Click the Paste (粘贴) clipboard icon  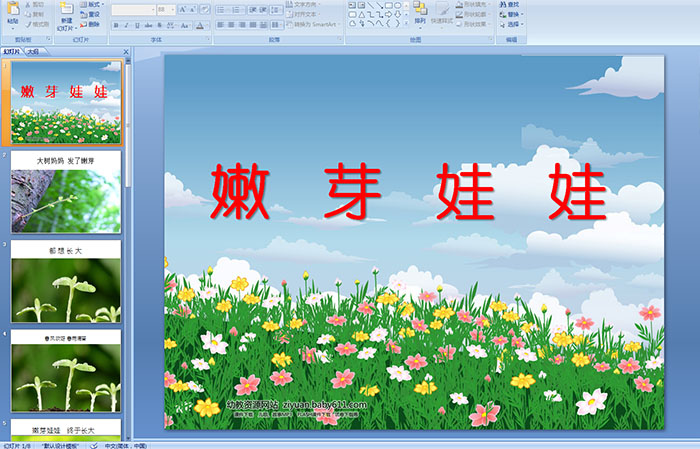click(13, 8)
